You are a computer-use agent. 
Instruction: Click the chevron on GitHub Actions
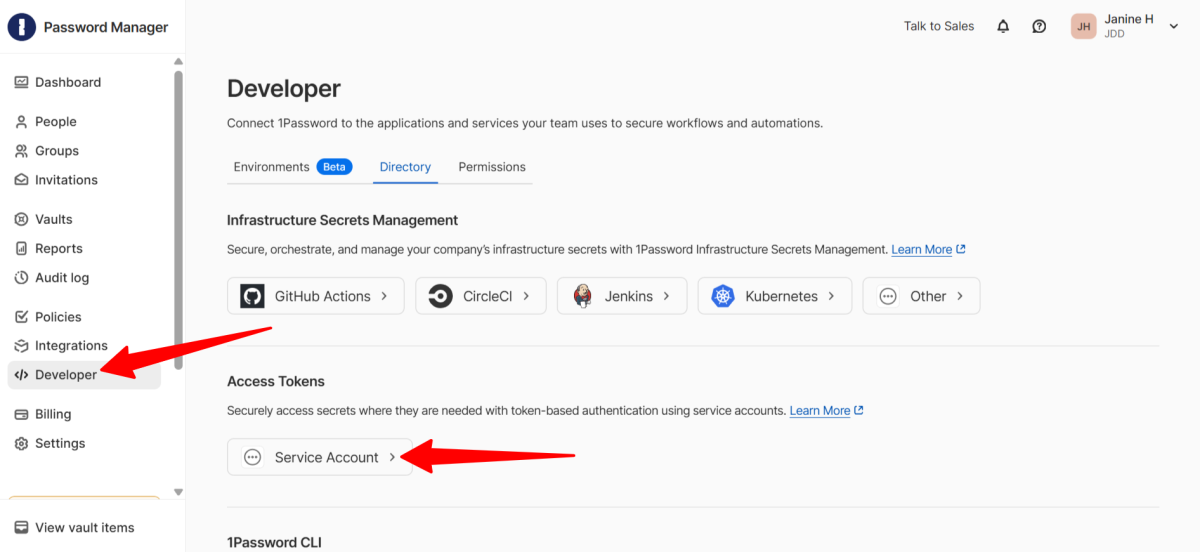coord(384,296)
